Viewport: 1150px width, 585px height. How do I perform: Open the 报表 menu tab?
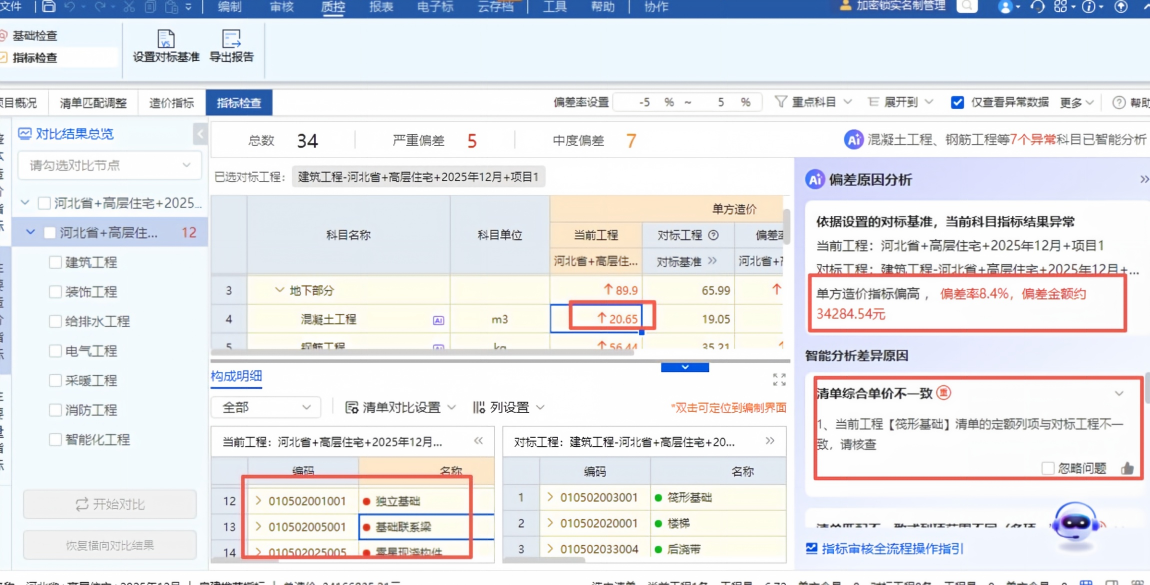click(x=381, y=7)
